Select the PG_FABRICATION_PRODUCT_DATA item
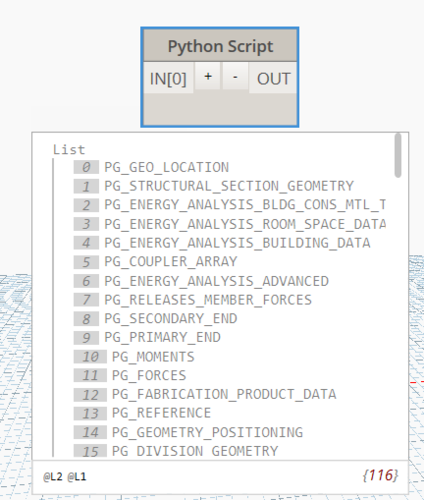Viewport: 424px width, 500px height. (224, 394)
